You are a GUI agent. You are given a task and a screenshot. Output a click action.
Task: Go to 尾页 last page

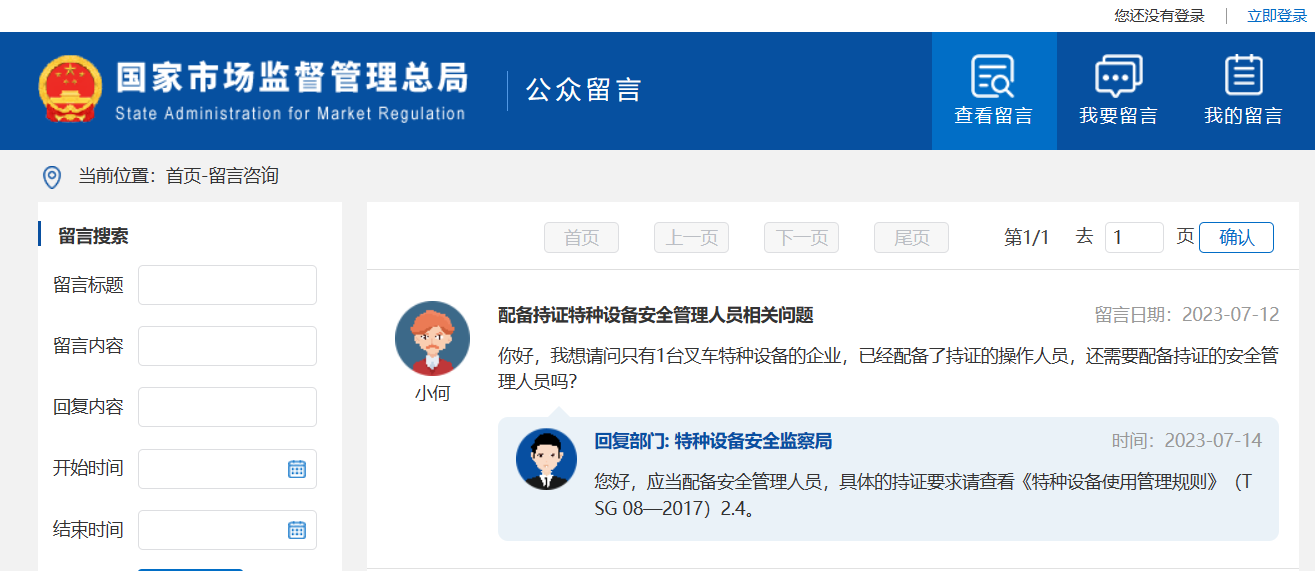coord(911,238)
